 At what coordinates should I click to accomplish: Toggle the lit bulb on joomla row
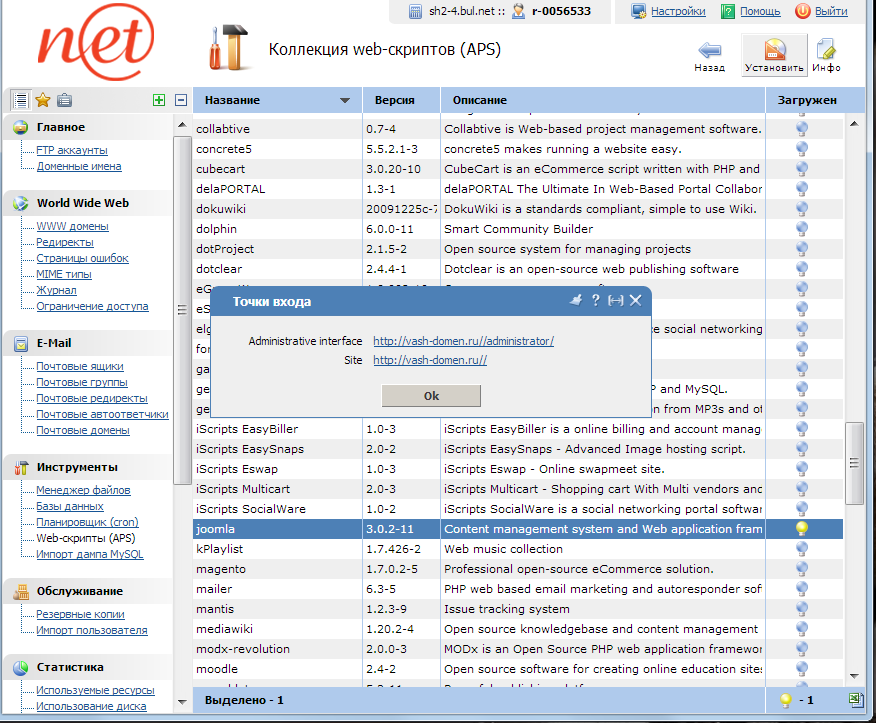[801, 529]
